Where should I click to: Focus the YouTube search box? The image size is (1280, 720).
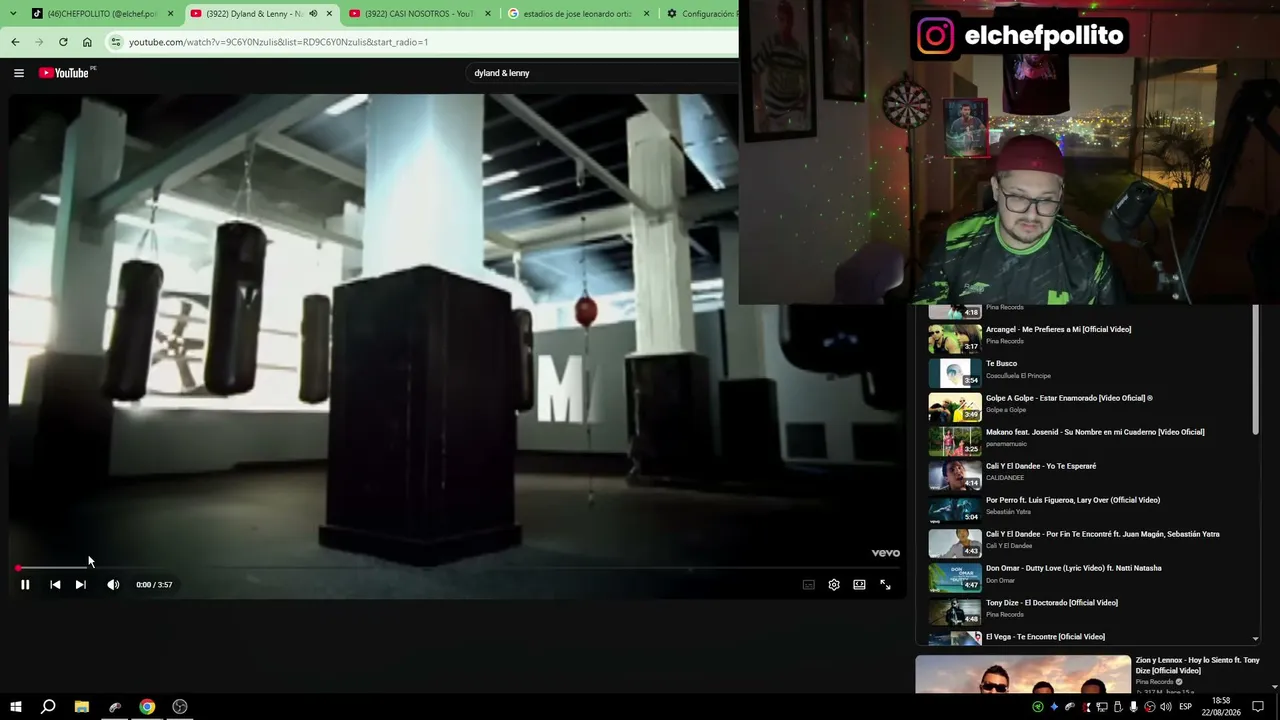(x=600, y=73)
